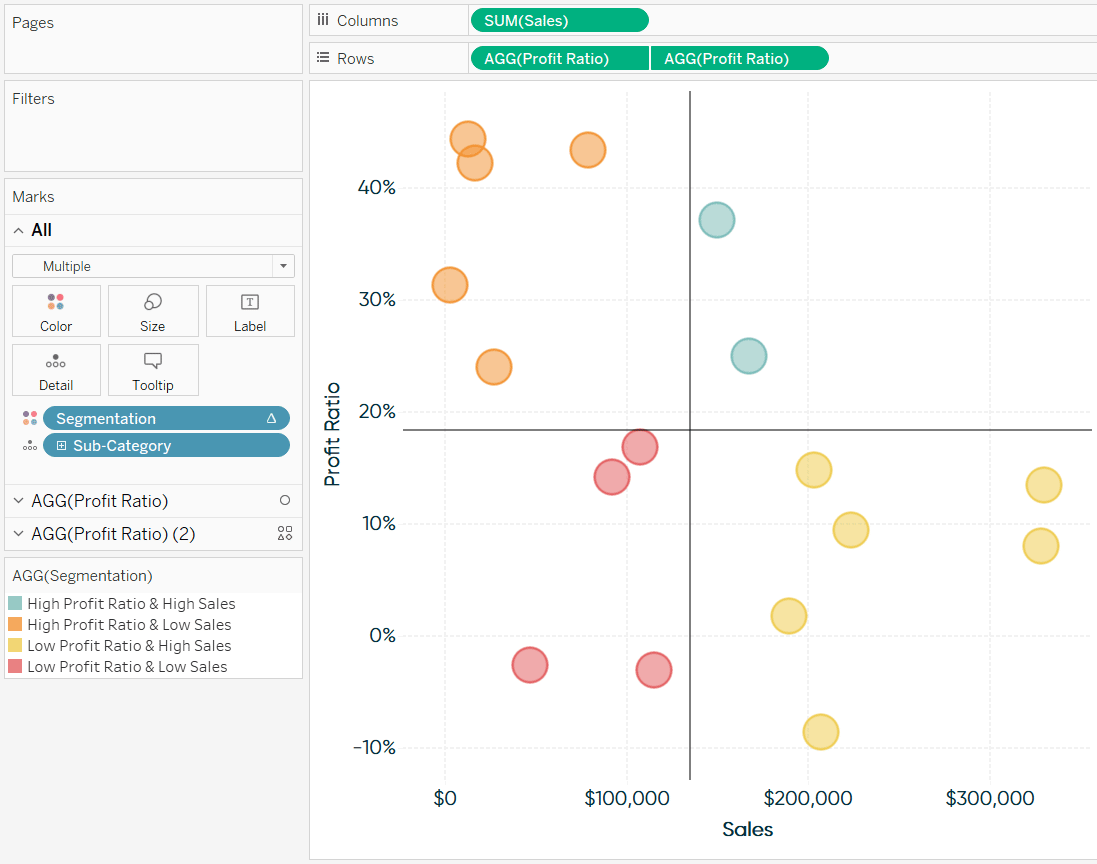Click the color icon on the Segmentation pill
This screenshot has height=864, width=1097.
coord(30,418)
